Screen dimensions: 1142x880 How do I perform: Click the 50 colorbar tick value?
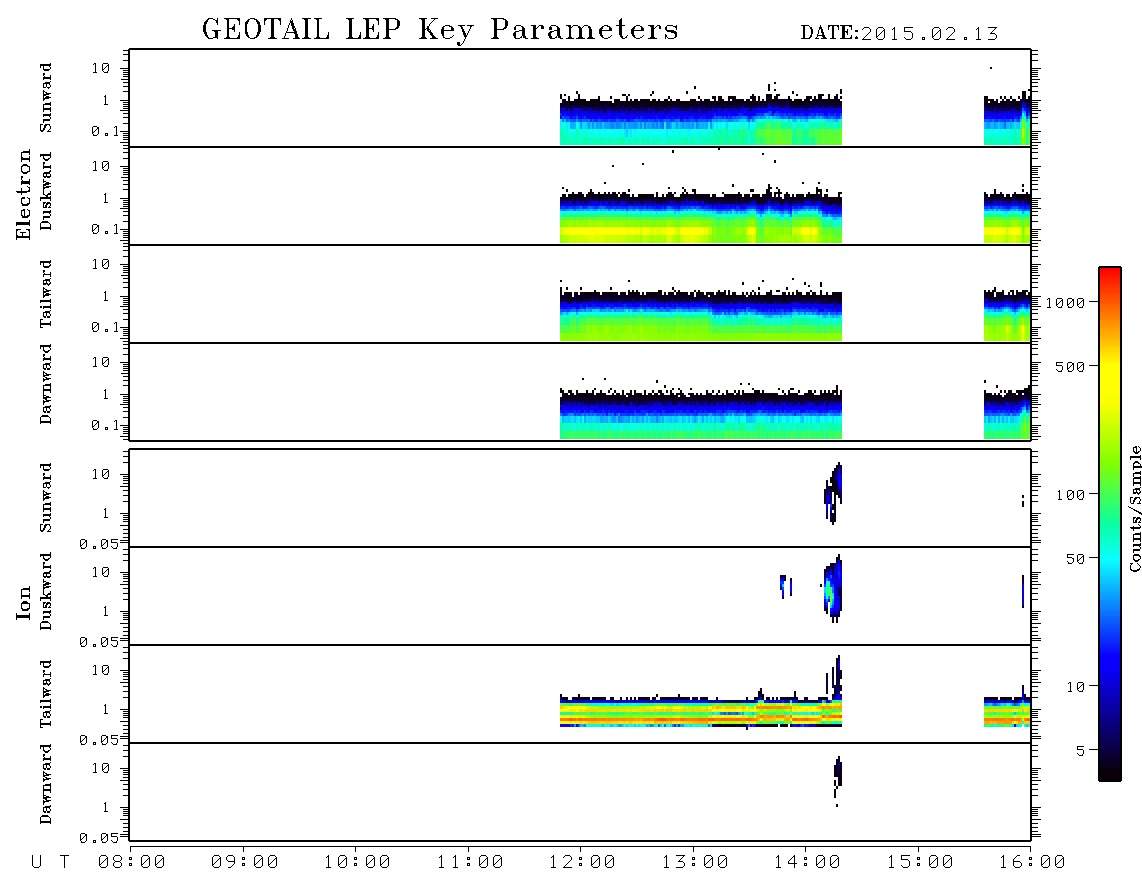pyautogui.click(x=1074, y=559)
